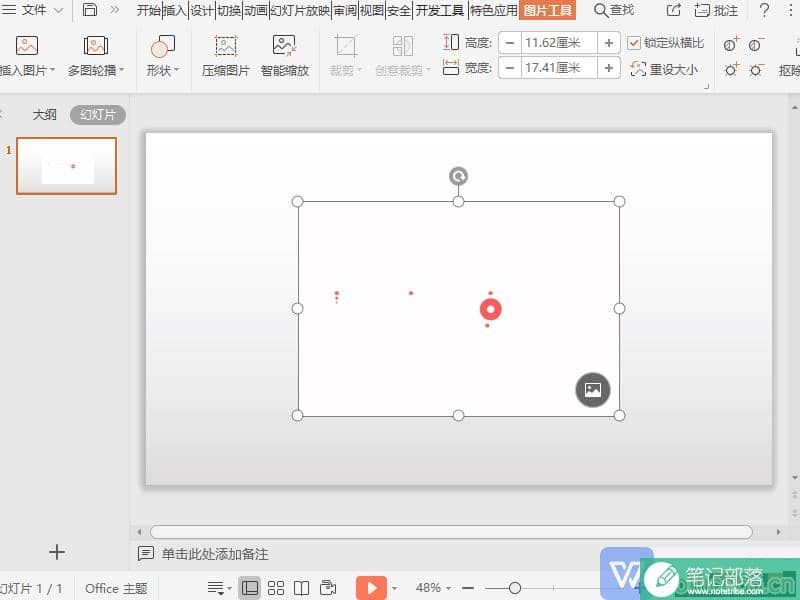Toggle the 锁定纵横比 checkbox
Screen dimensions: 800x600
click(634, 43)
